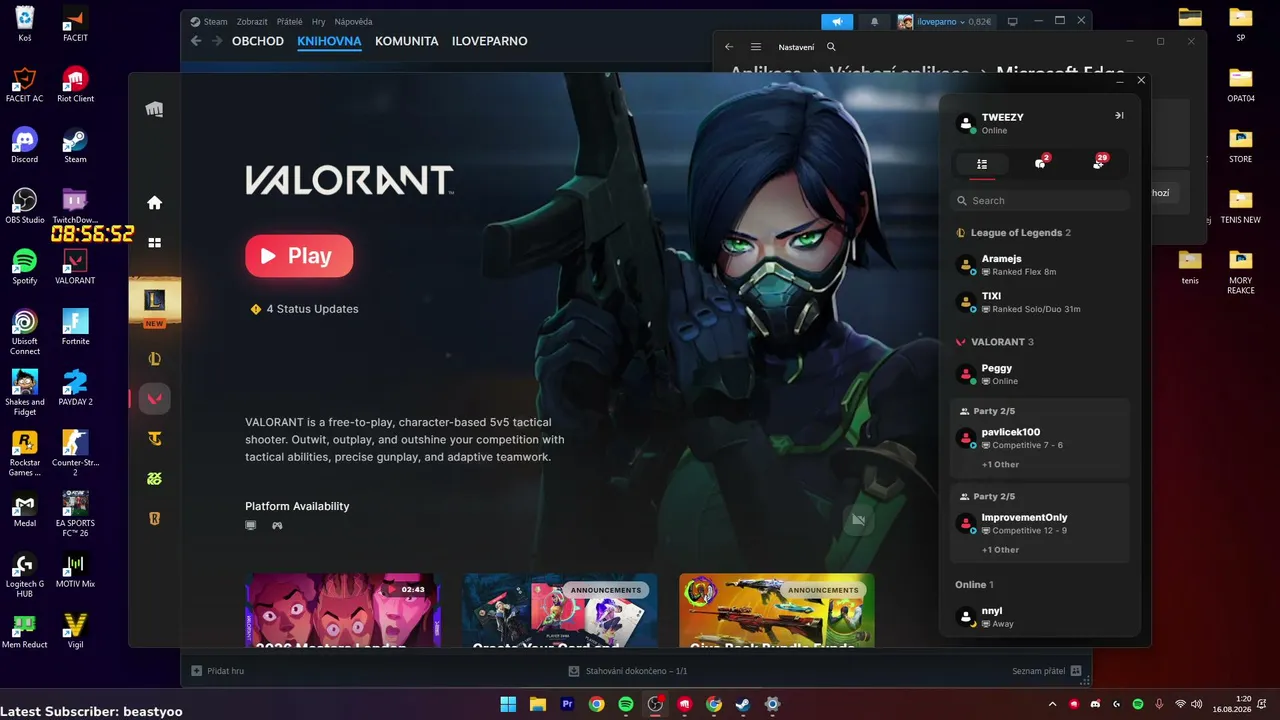Open the chats tab with 2 notifications
This screenshot has width=1280, height=720.
click(x=1040, y=164)
